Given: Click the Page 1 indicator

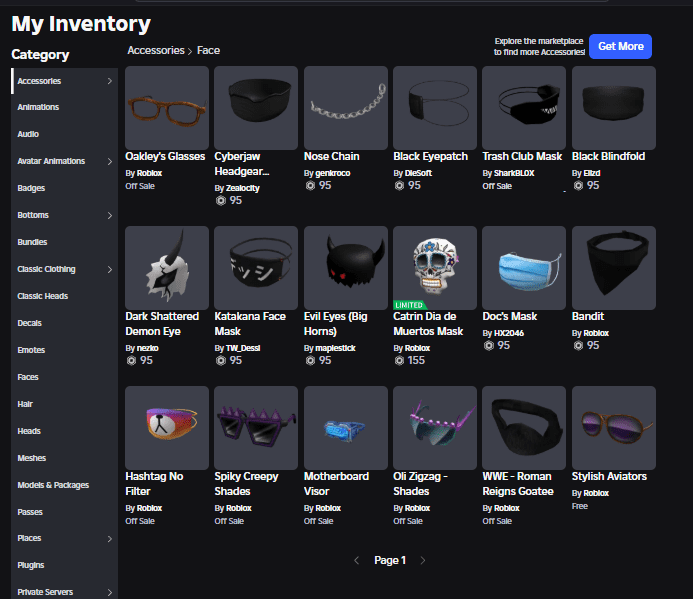Looking at the screenshot, I should tap(390, 561).
